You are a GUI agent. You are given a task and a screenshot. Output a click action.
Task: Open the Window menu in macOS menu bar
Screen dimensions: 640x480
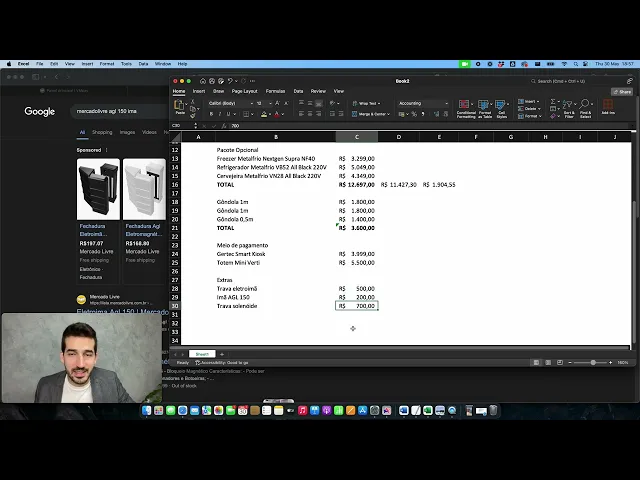(x=163, y=64)
